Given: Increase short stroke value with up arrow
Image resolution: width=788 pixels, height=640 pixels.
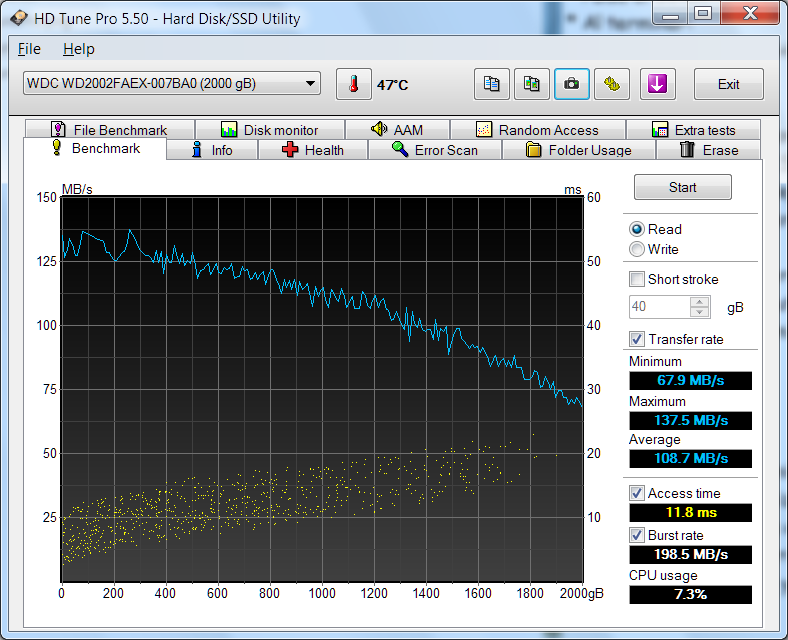Looking at the screenshot, I should pyautogui.click(x=700, y=301).
